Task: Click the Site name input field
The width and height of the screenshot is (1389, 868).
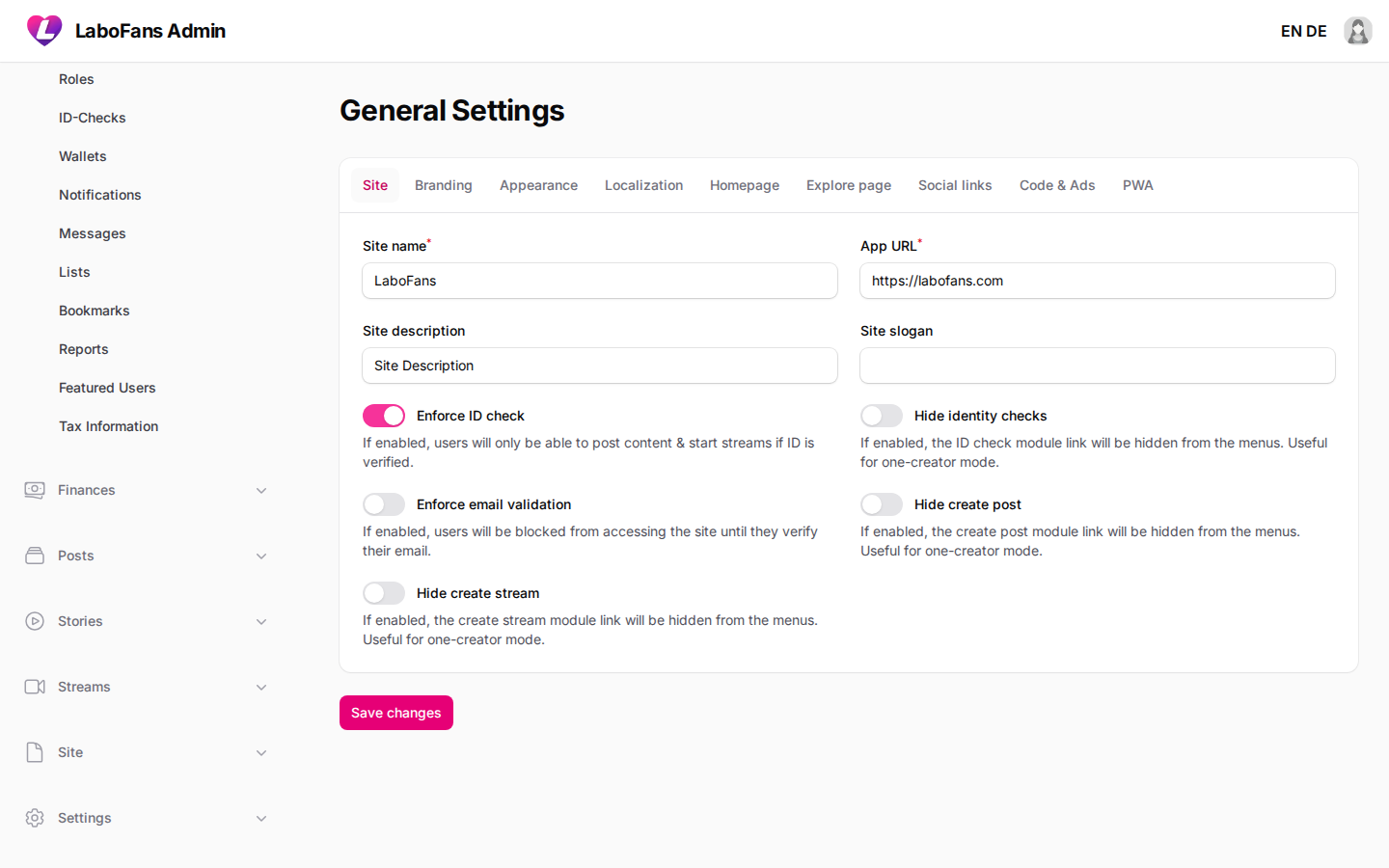Action: coord(600,281)
